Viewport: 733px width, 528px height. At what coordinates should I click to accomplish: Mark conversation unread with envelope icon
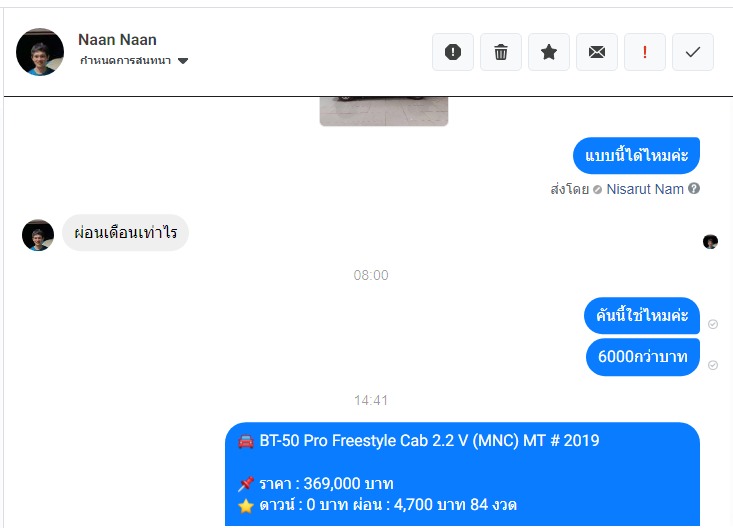coord(596,52)
